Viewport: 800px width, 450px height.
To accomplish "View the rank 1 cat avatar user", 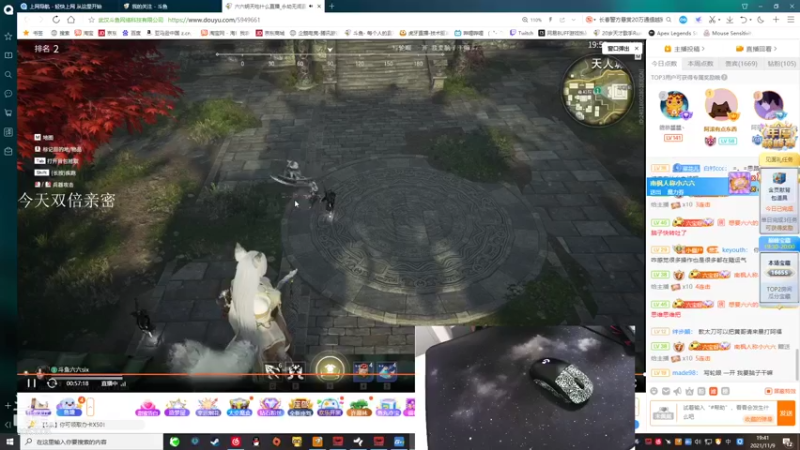I will click(x=720, y=106).
